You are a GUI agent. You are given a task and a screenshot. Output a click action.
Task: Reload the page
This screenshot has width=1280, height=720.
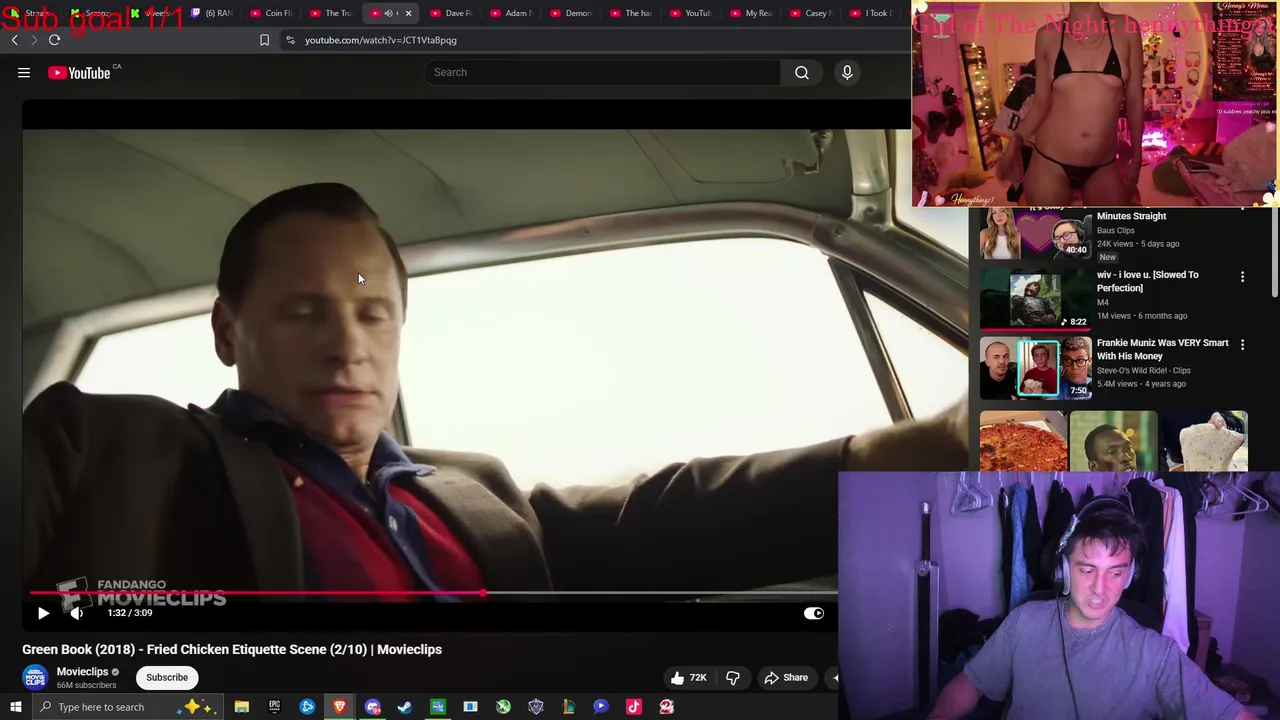54,40
